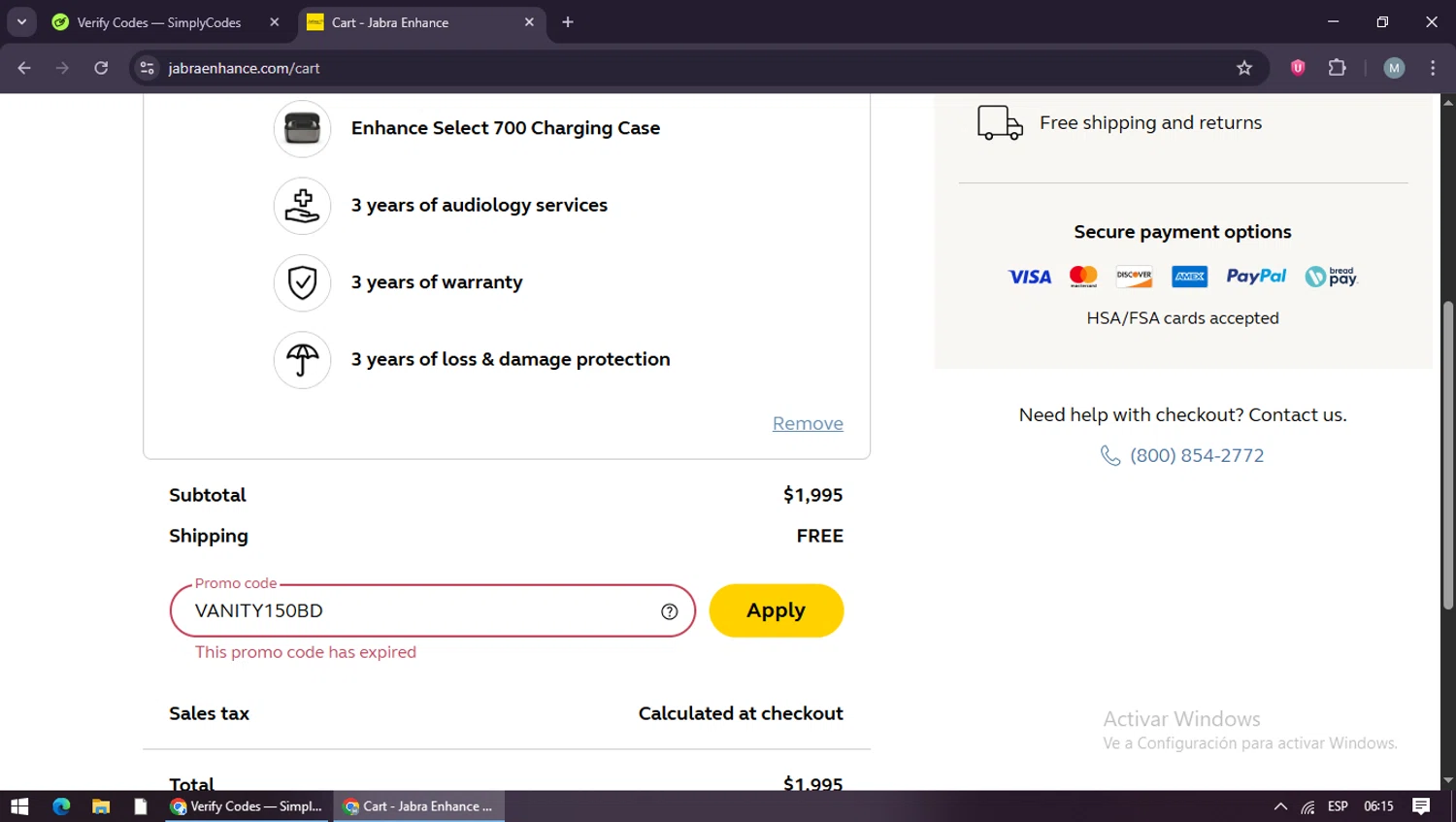The width and height of the screenshot is (1456, 822).
Task: Call the (800) 854-2772 support number link
Action: (x=1197, y=455)
